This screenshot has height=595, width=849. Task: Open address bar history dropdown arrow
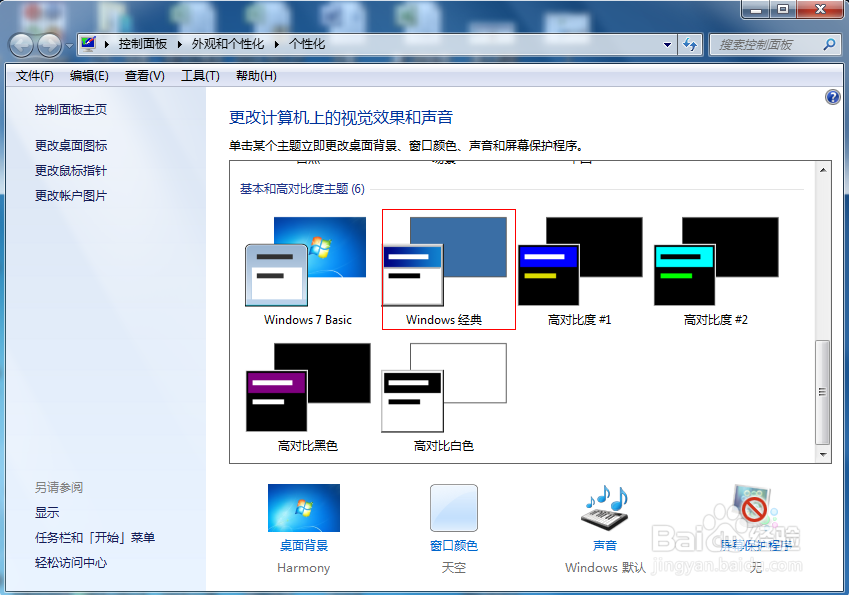[x=667, y=45]
